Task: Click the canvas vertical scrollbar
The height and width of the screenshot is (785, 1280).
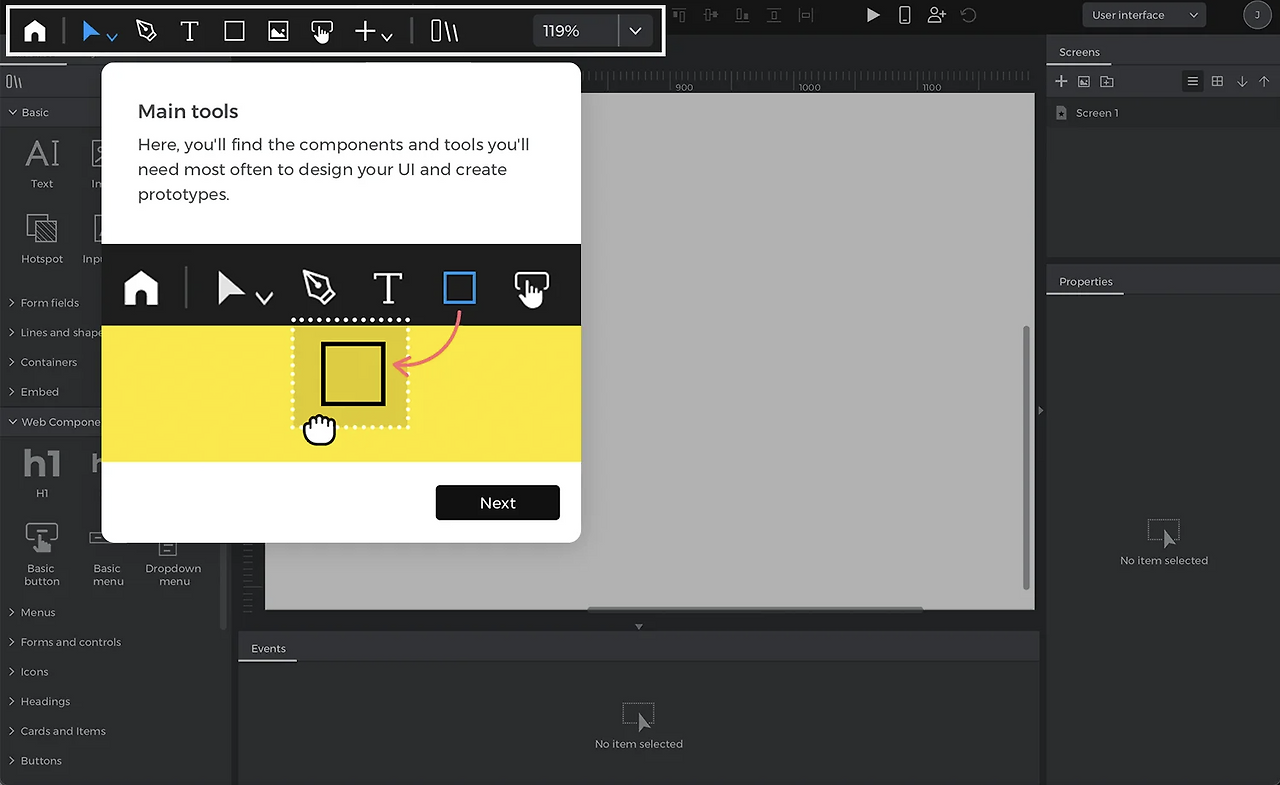Action: (x=1026, y=457)
